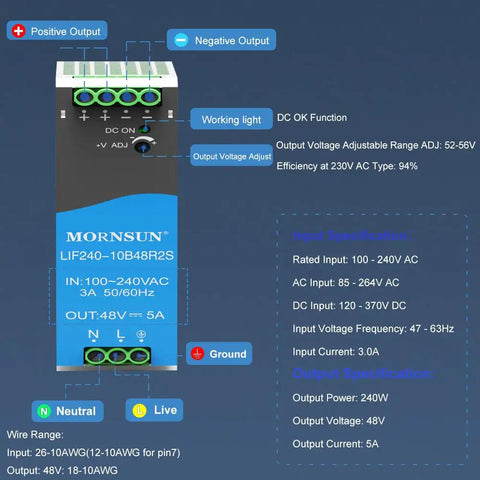Click the last negative output screw terminal
The width and height of the screenshot is (480, 480).
150,97
